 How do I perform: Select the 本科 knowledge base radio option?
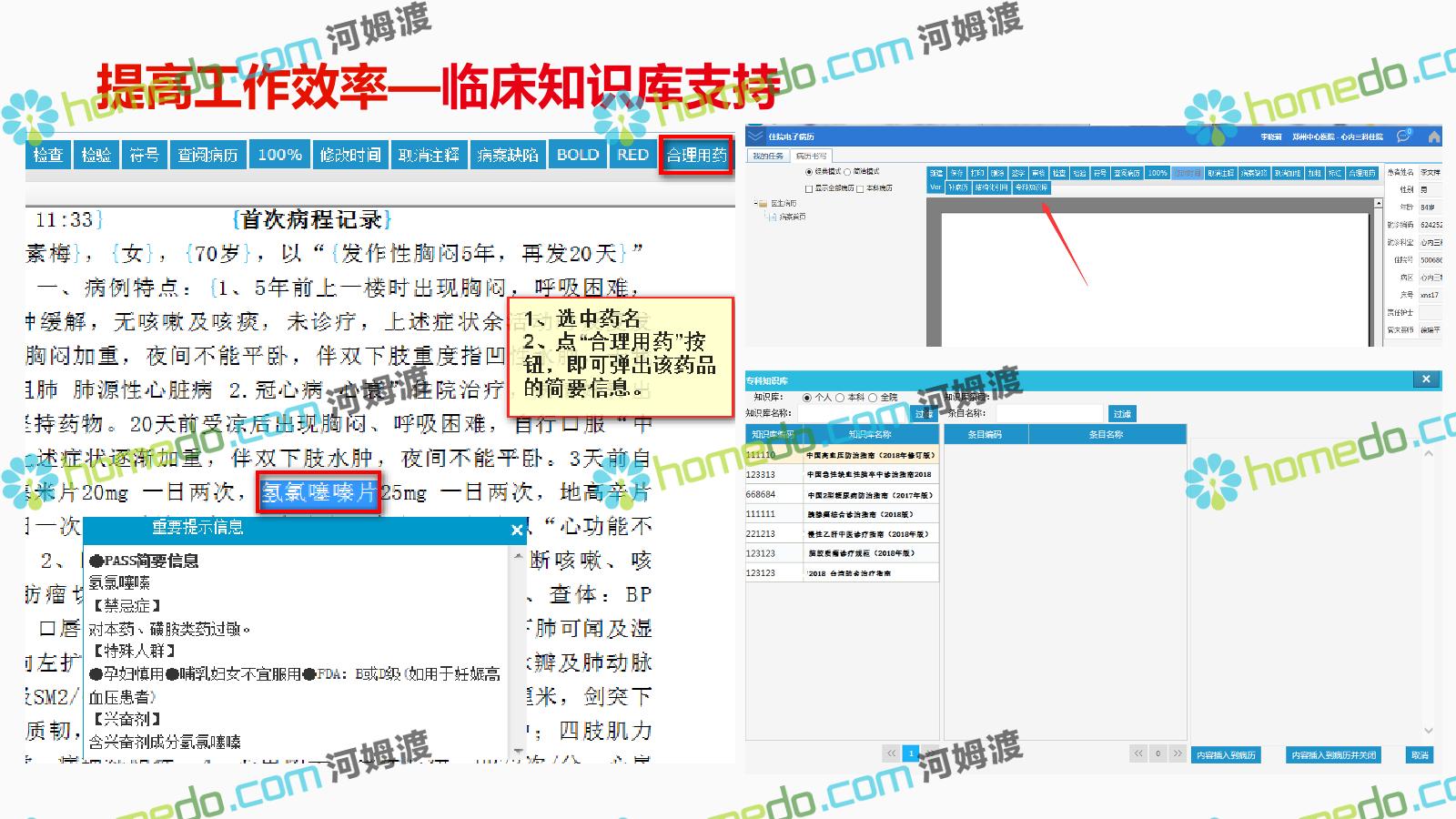click(x=840, y=398)
